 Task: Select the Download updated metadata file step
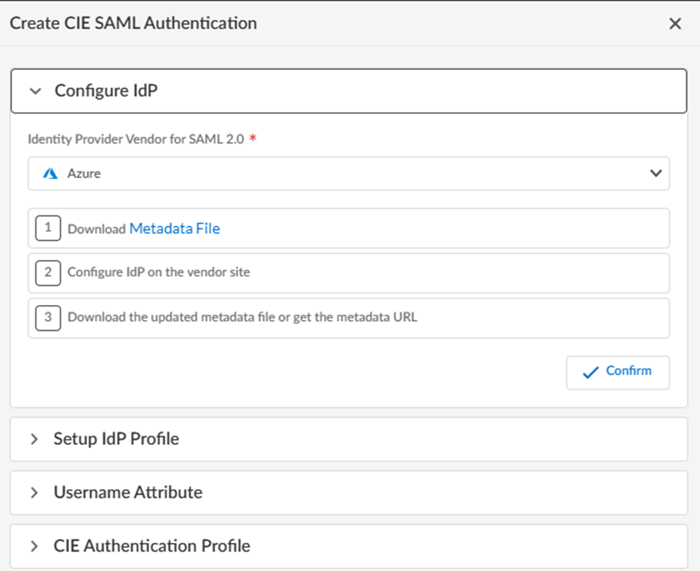[242, 318]
